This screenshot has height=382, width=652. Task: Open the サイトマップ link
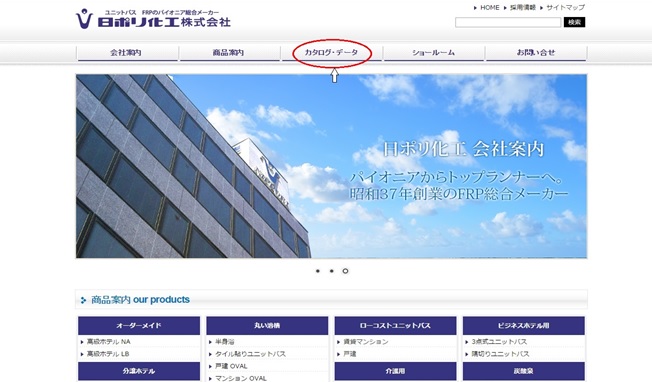coord(566,7)
